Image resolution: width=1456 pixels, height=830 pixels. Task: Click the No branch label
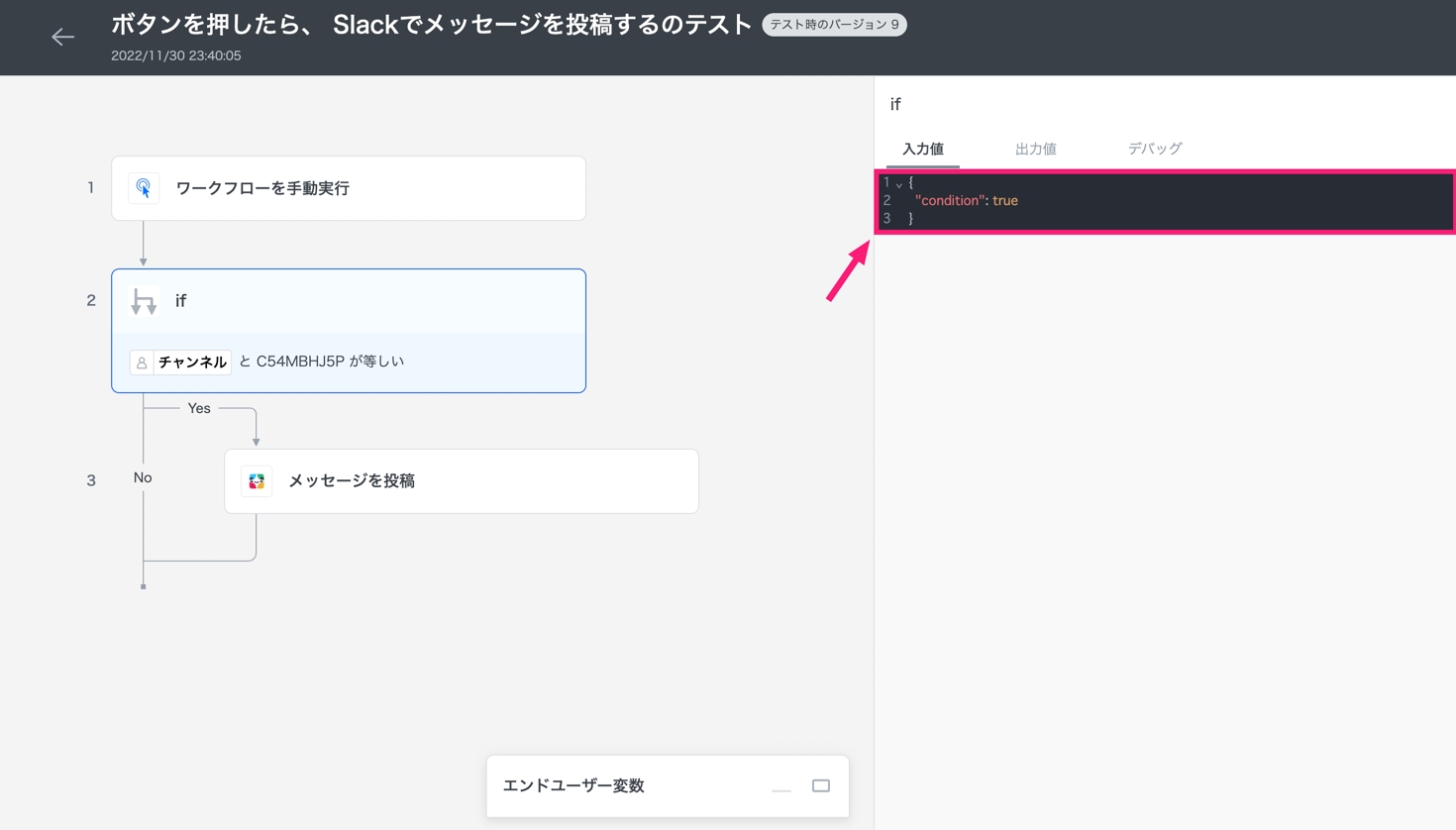tap(143, 477)
